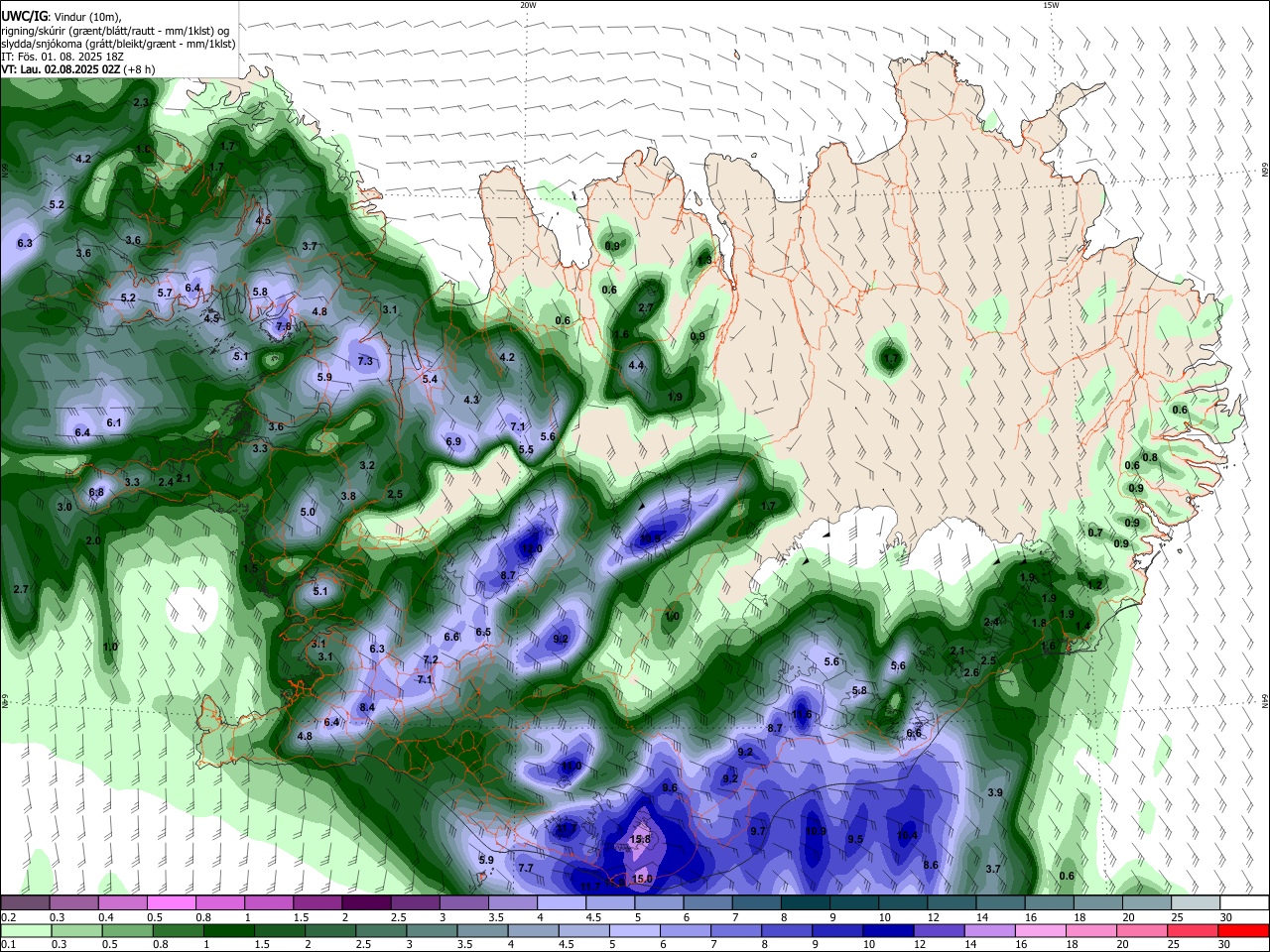Select the white 30 swatch in snow legend

point(1244,903)
